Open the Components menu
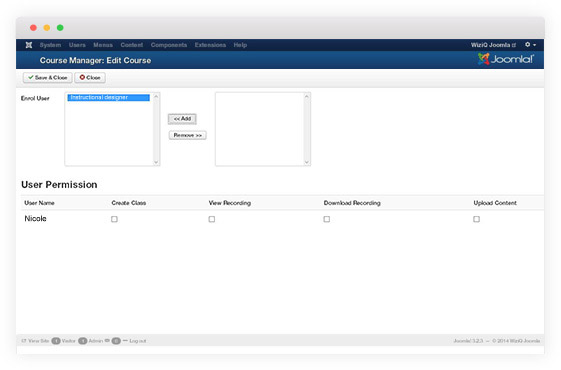Viewport: 561px width, 370px height. [x=169, y=45]
